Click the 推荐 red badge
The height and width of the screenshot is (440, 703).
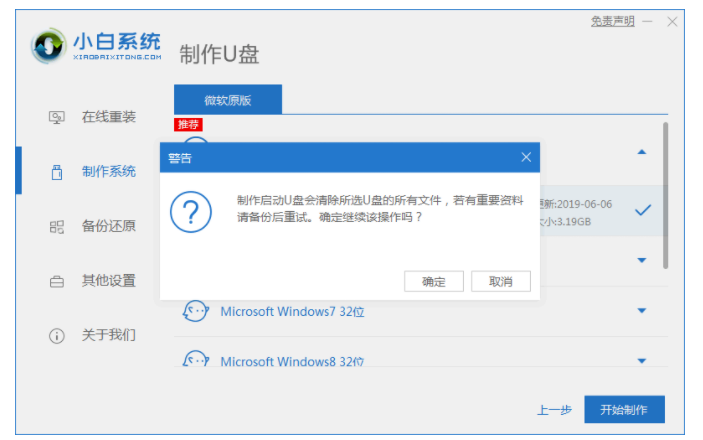[188, 124]
